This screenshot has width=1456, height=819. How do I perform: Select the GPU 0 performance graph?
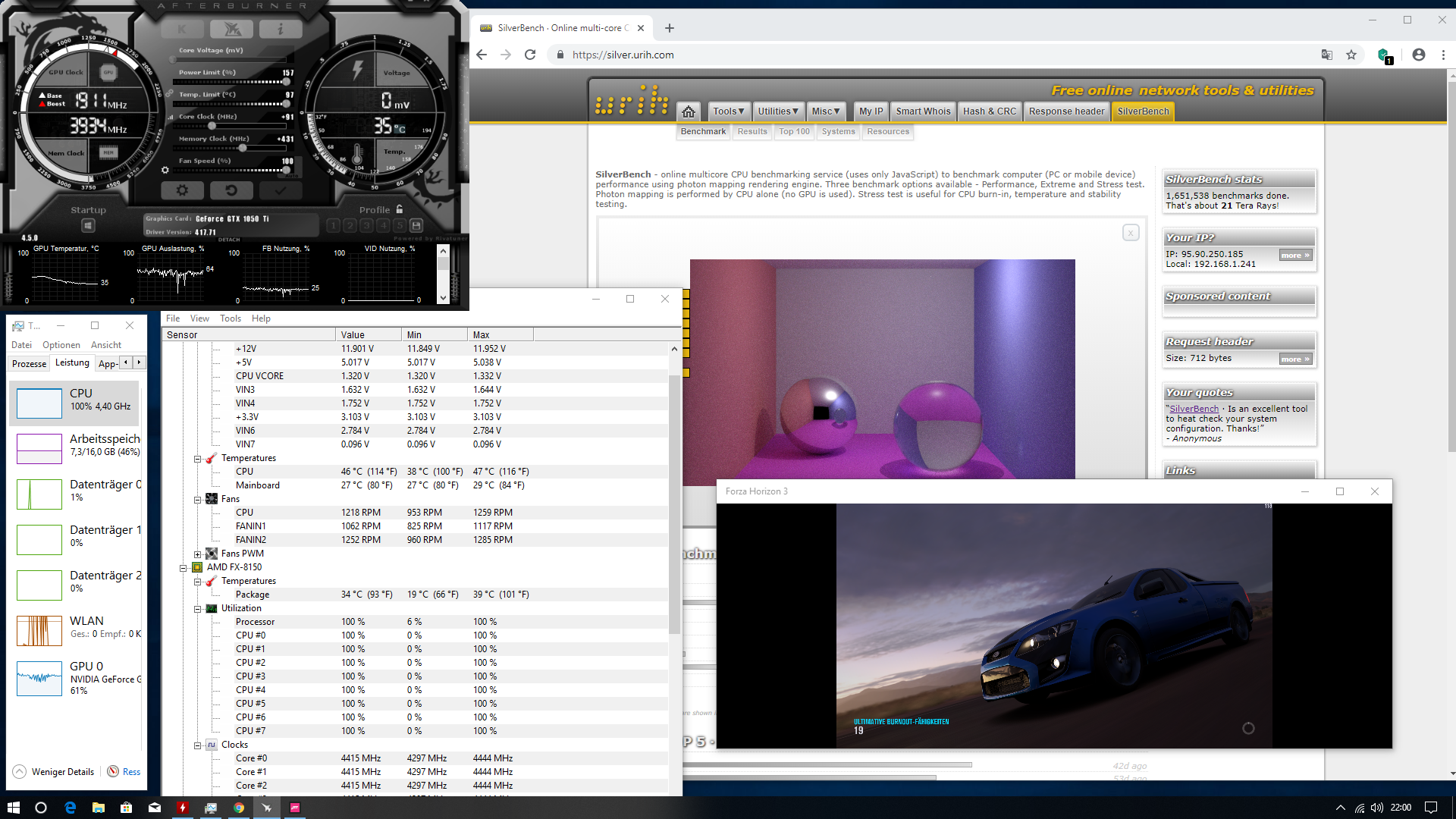click(39, 678)
